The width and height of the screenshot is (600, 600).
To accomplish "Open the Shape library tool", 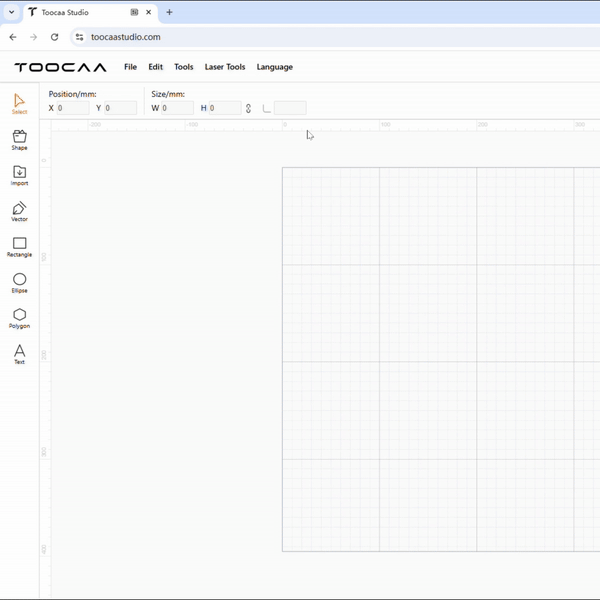I will click(19, 139).
